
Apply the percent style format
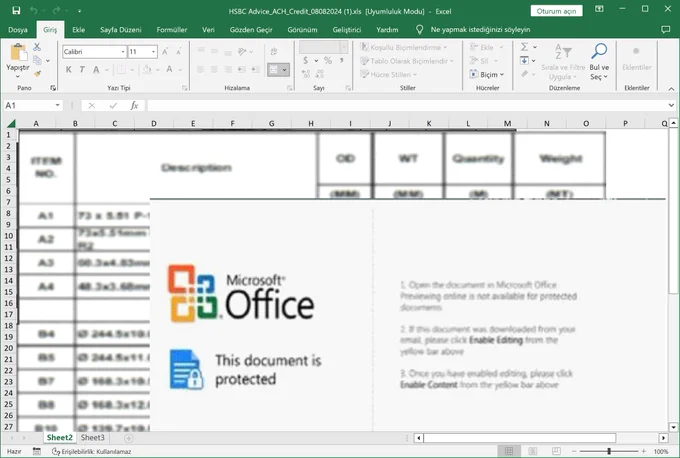tap(328, 61)
